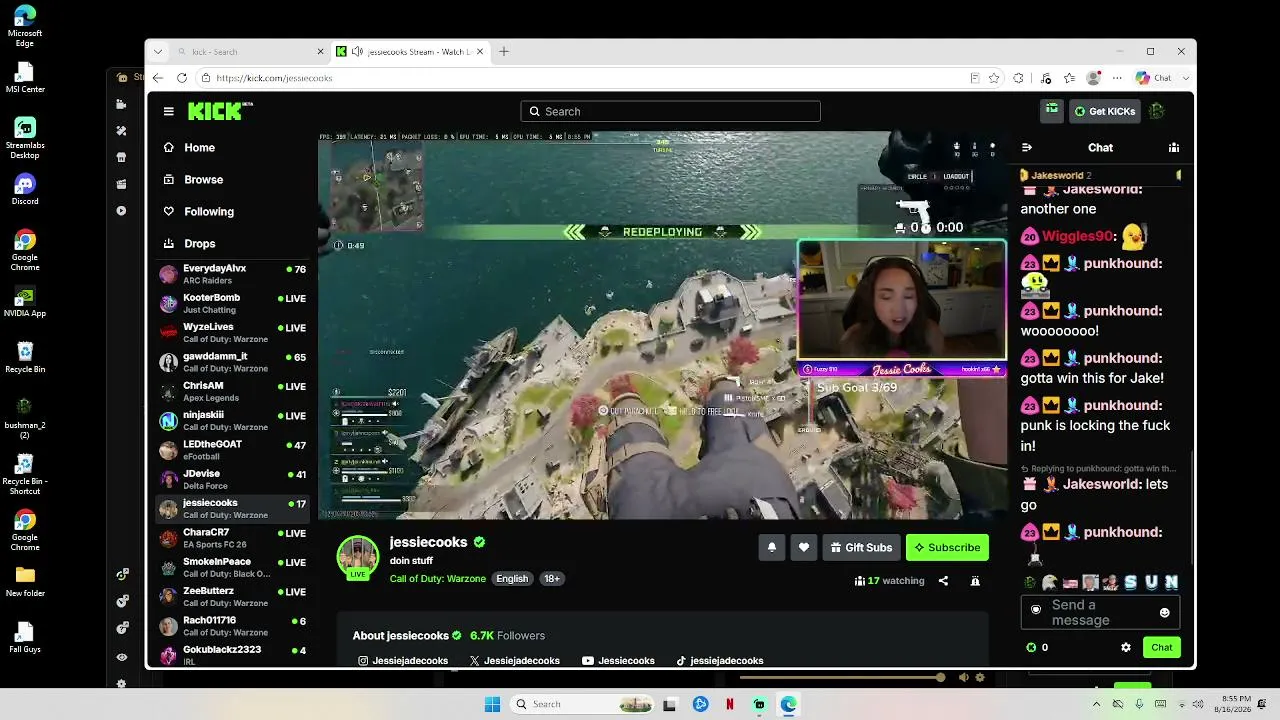Image resolution: width=1280 pixels, height=720 pixels.
Task: Go back in browser history
Action: 157,78
